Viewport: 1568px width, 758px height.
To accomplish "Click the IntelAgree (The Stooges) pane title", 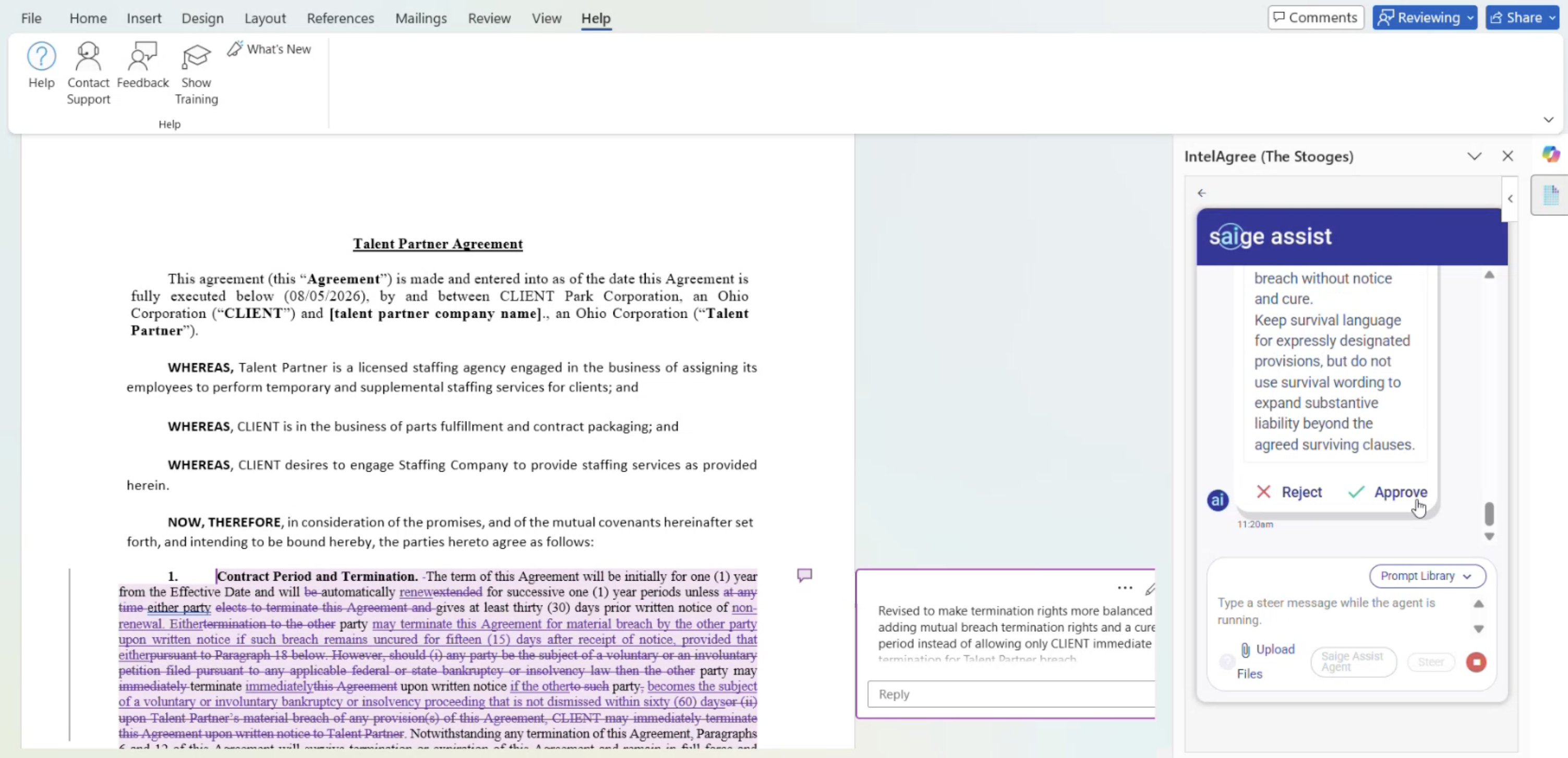I will click(1269, 157).
